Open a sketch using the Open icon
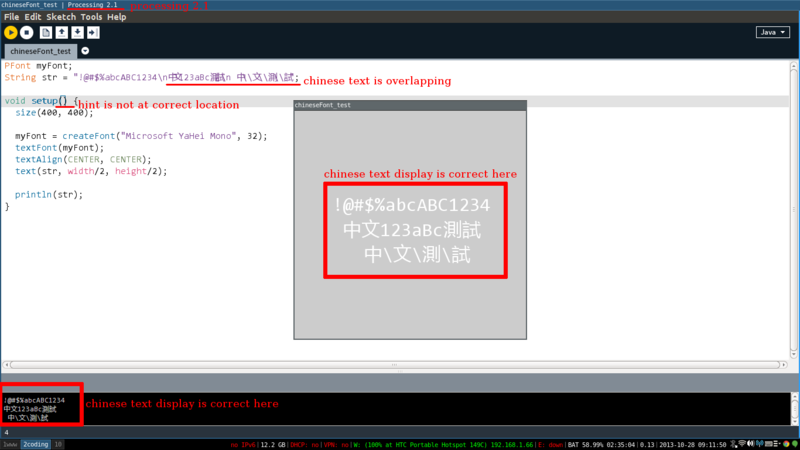 62,33
